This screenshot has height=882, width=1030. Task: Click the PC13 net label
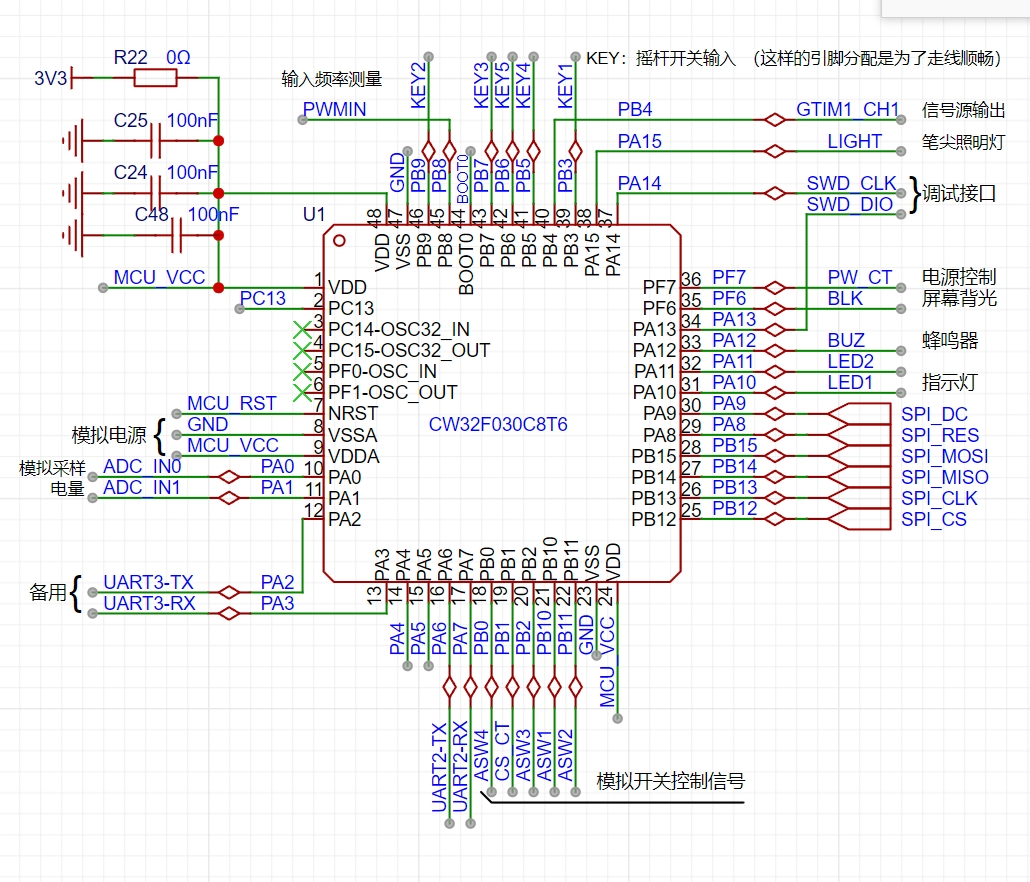point(263,298)
